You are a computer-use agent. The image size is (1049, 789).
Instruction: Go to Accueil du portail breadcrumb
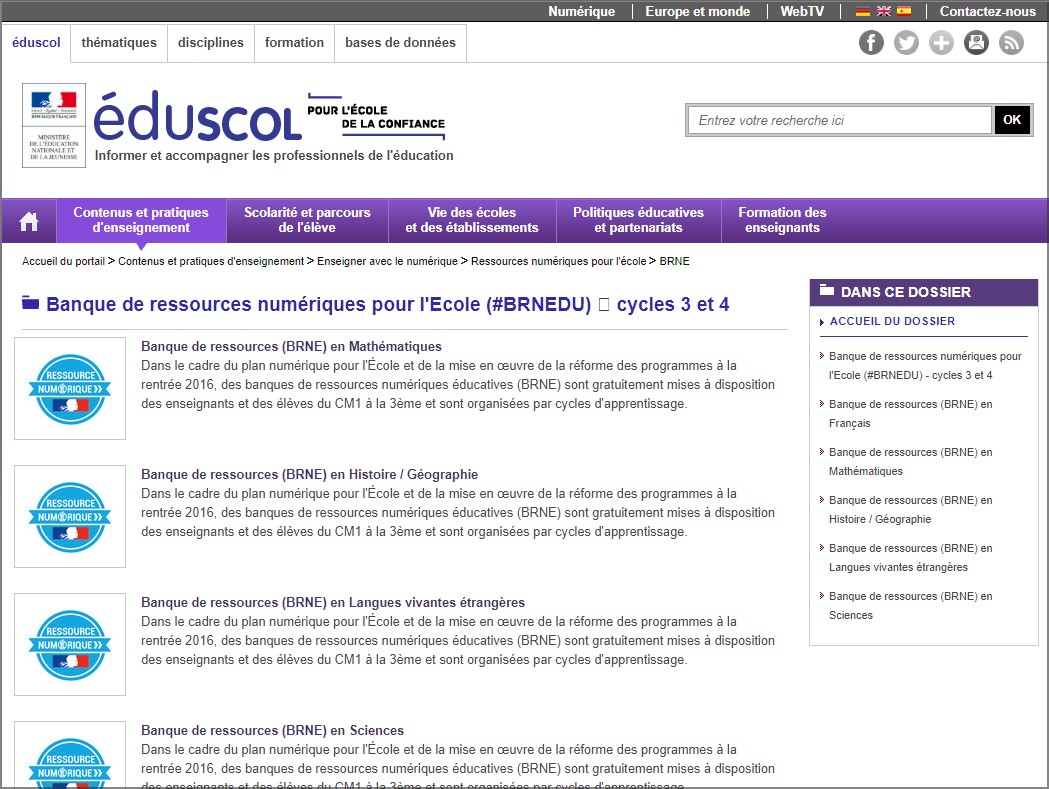(64, 262)
